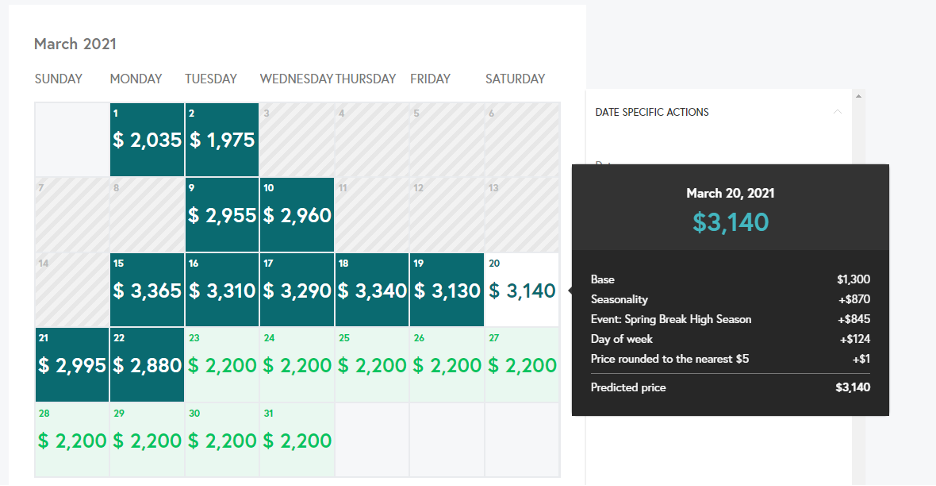Select March 19 priced $3,130

447,290
